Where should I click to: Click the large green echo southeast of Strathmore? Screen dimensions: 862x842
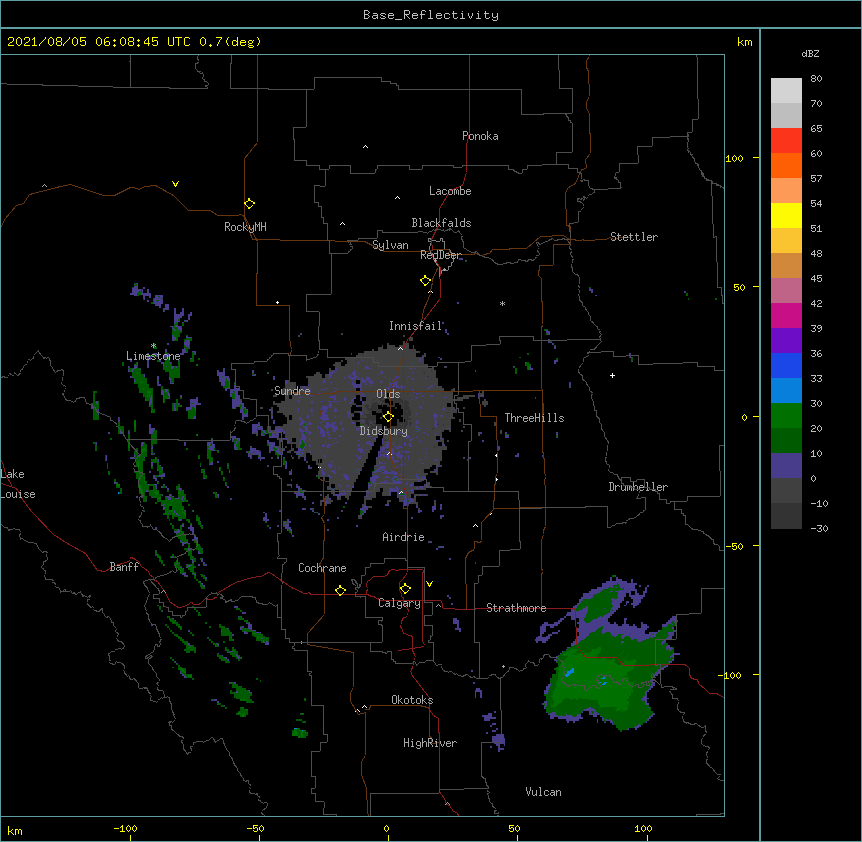pyautogui.click(x=610, y=673)
